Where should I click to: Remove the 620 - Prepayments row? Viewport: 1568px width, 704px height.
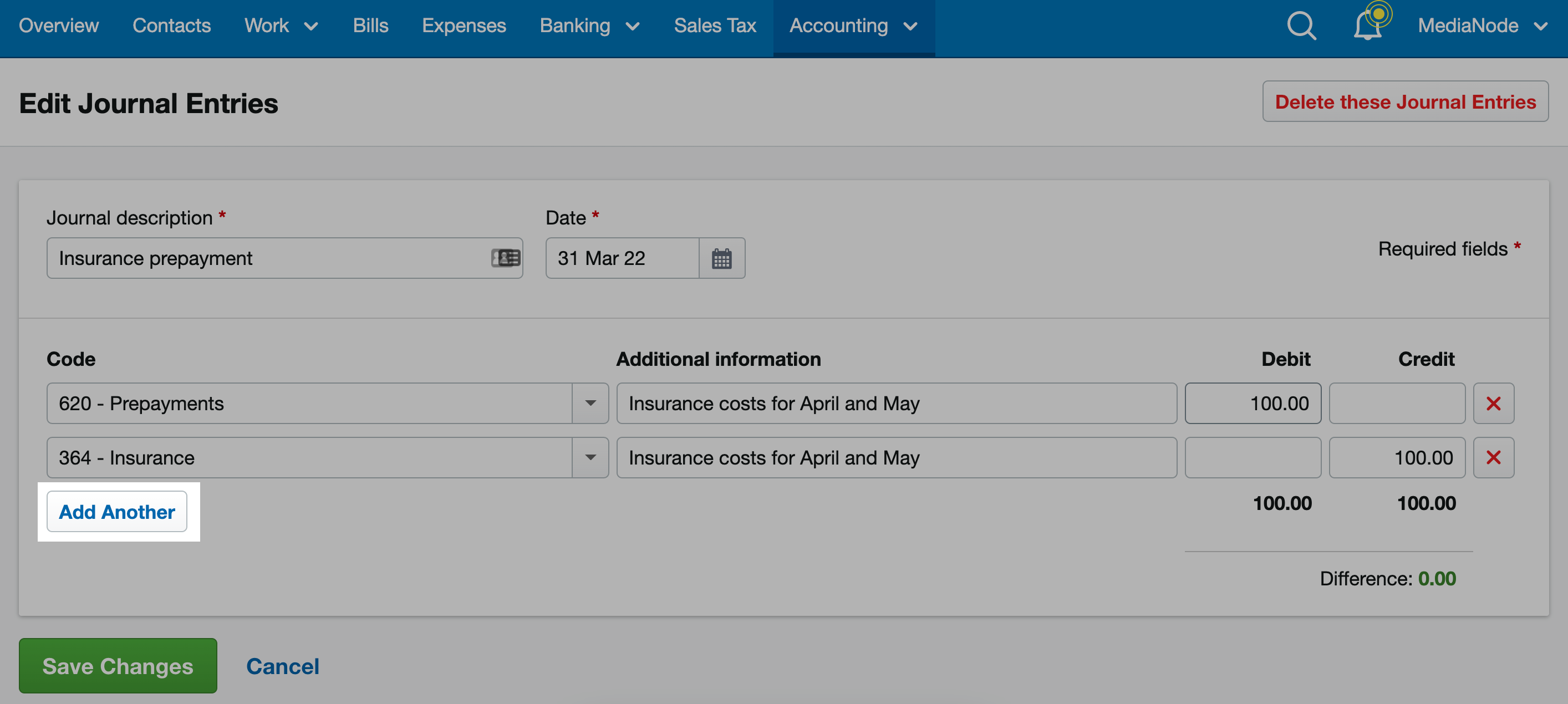coord(1493,404)
